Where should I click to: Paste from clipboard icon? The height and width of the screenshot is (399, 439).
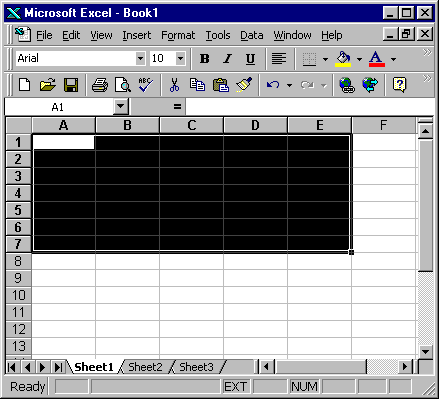221,85
